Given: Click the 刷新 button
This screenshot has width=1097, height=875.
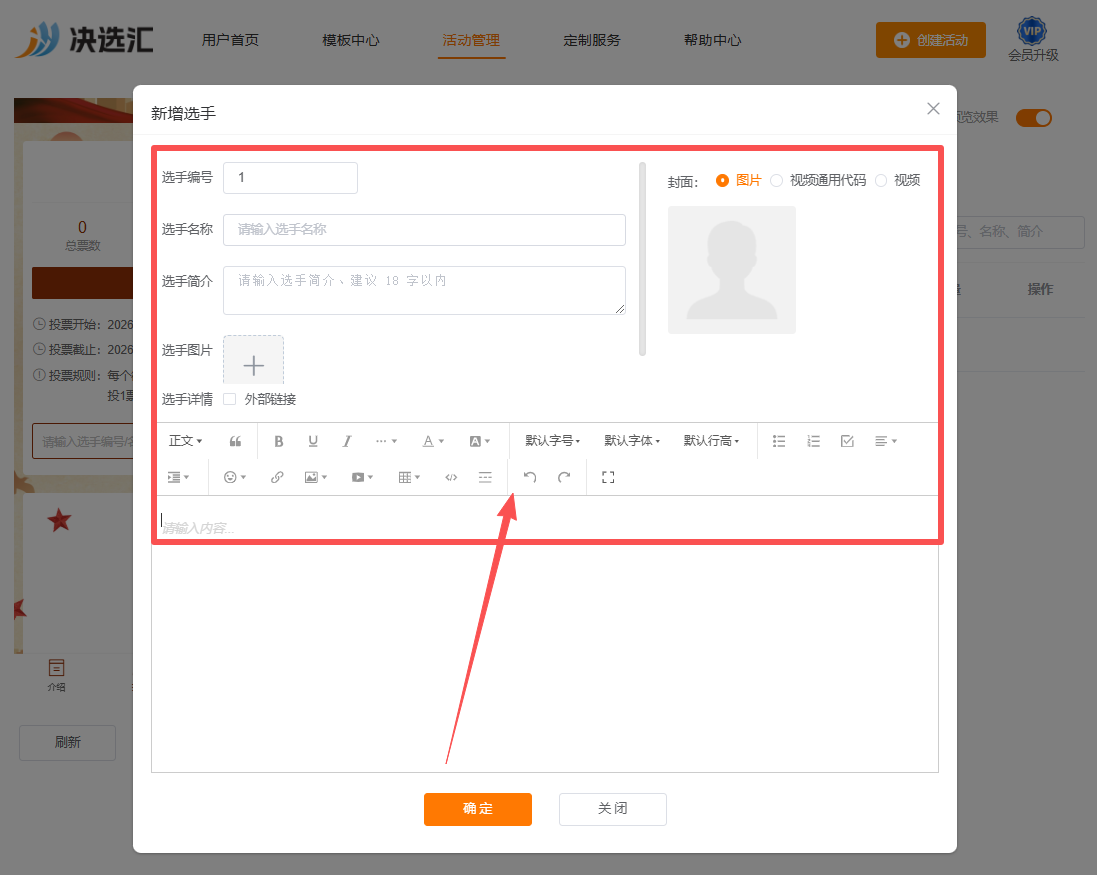Looking at the screenshot, I should [67, 743].
